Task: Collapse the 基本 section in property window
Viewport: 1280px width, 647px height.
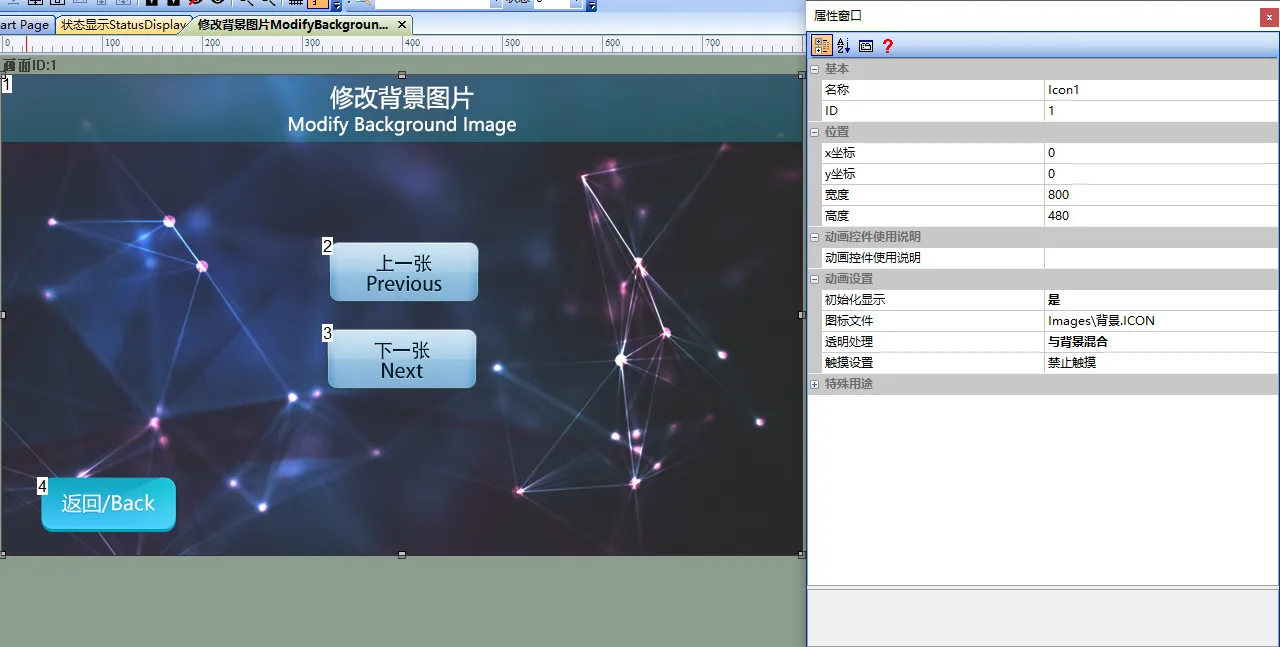Action: [x=816, y=69]
